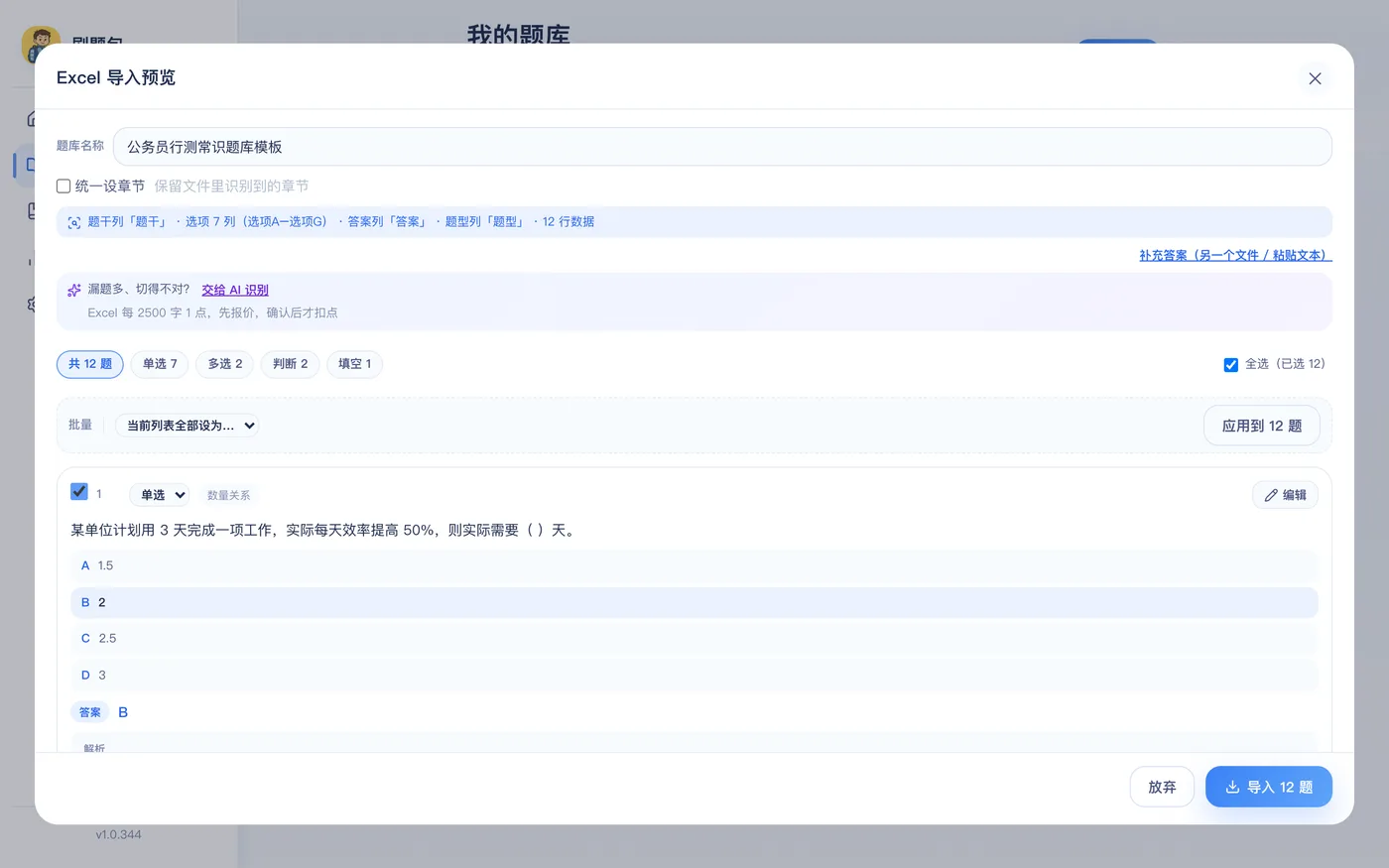Uncheck question 1 selection checkbox

79,492
